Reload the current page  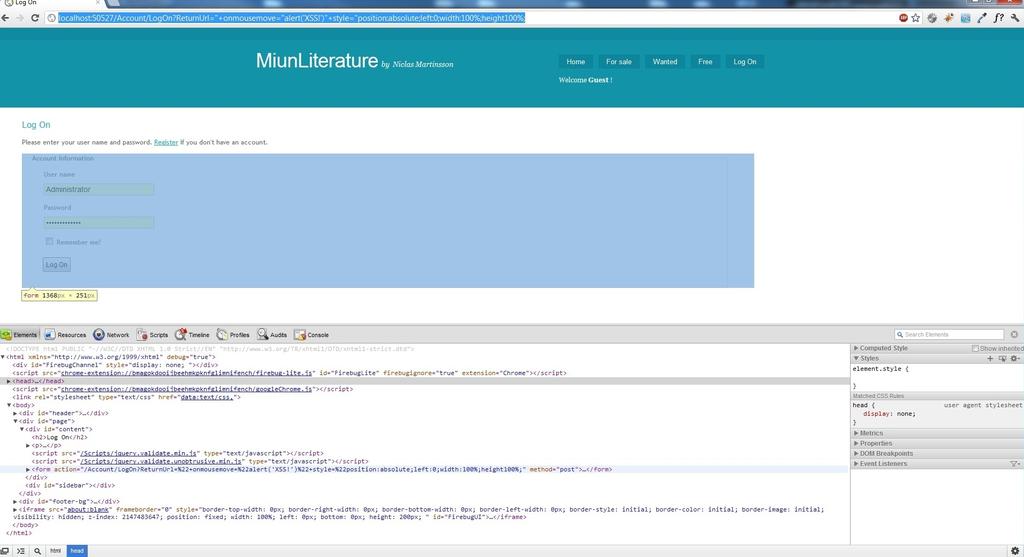click(x=35, y=18)
